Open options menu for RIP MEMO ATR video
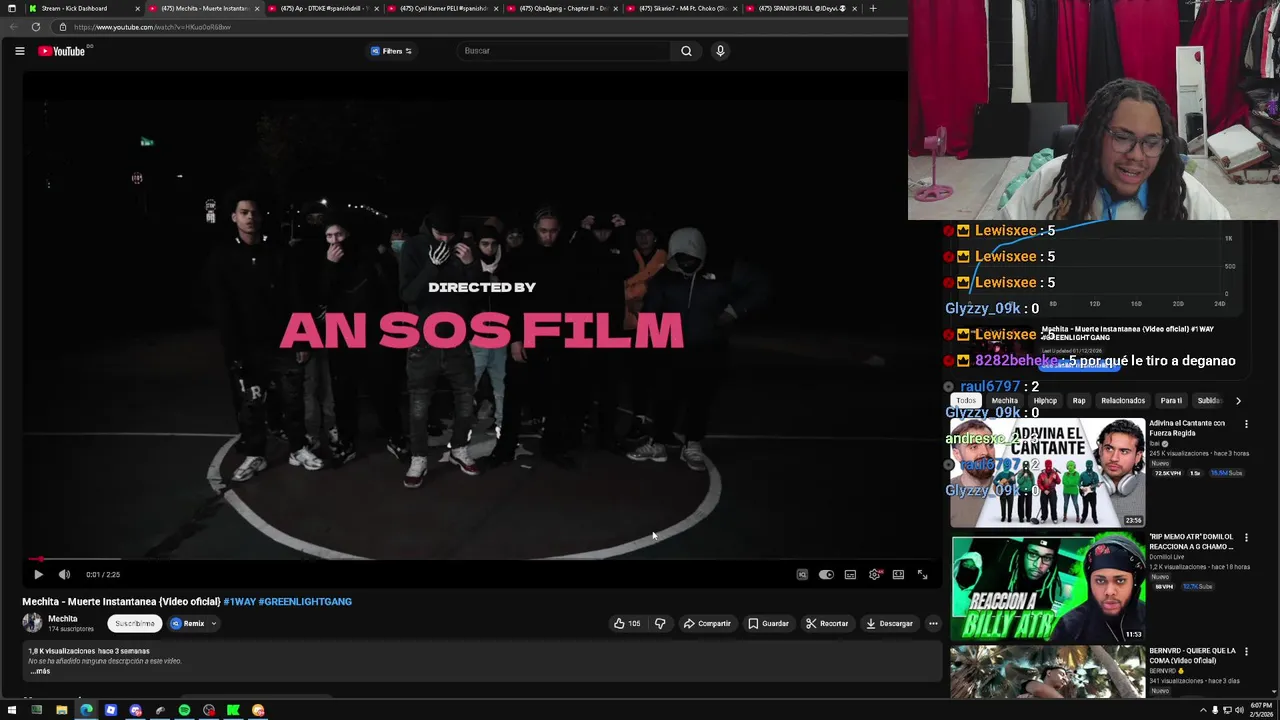 tap(1246, 538)
